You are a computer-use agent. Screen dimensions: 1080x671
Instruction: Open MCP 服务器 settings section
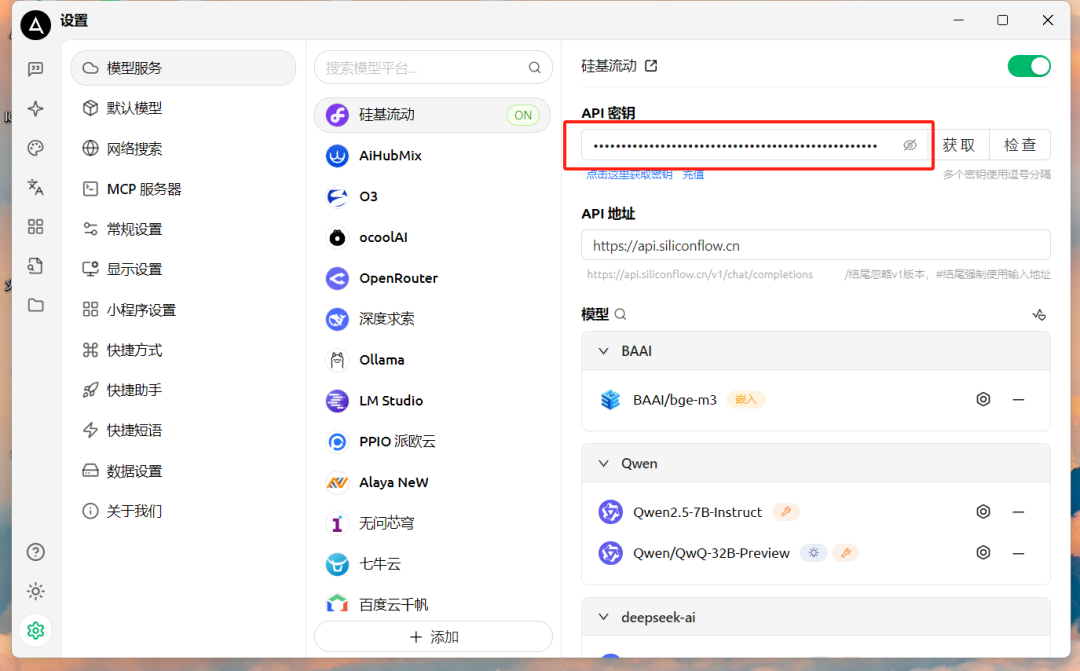(x=183, y=189)
